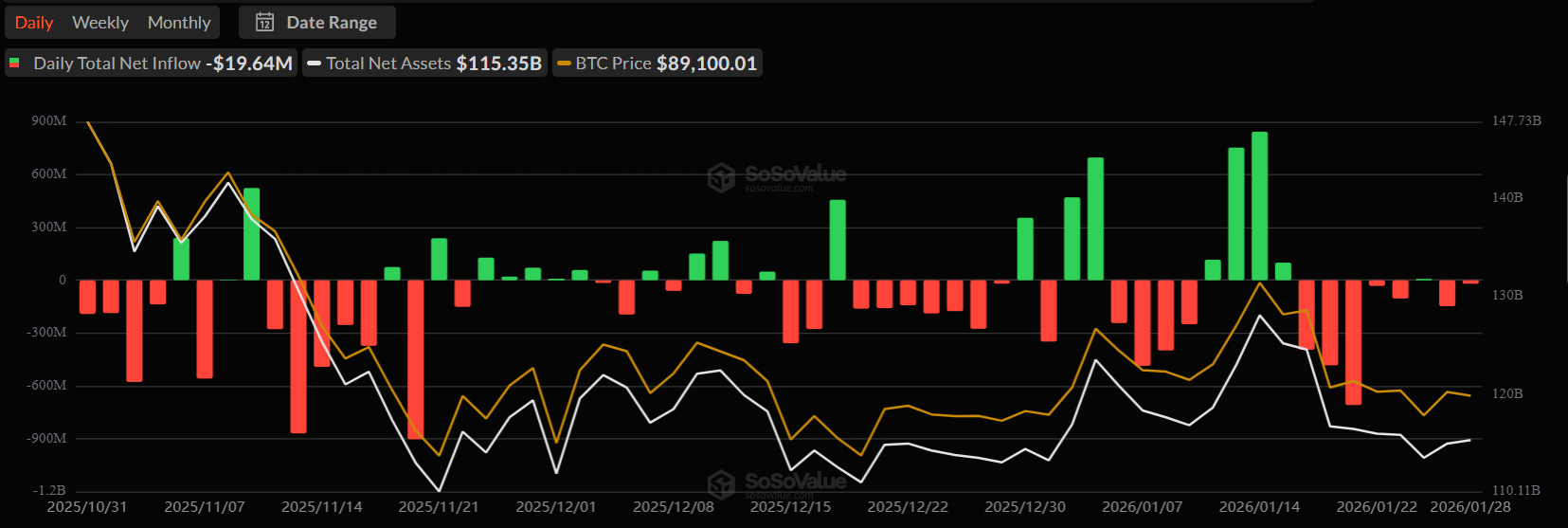Open the calendar icon beside Date Range

265,22
